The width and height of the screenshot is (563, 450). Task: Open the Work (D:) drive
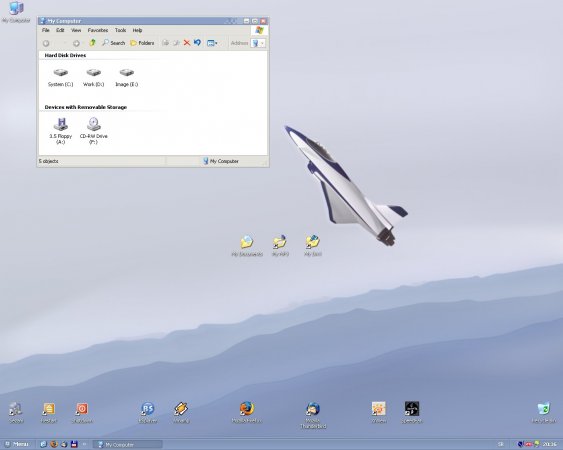(93, 78)
